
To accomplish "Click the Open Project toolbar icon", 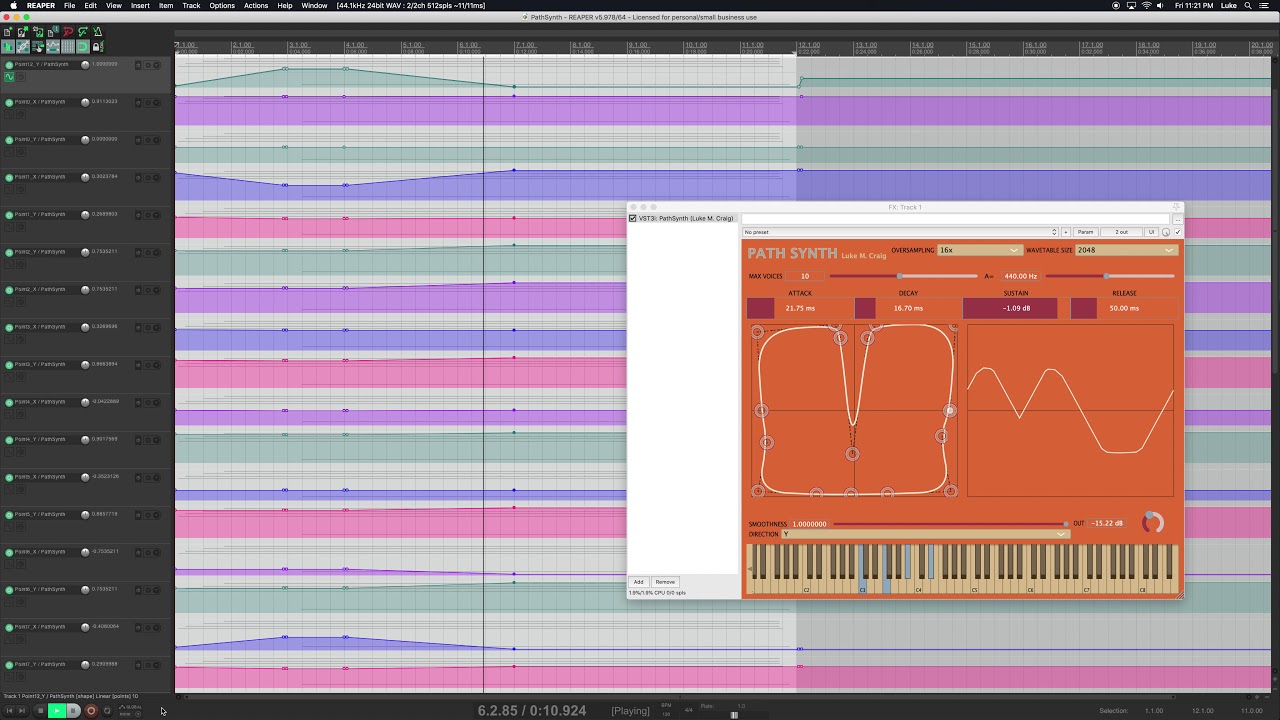I will coord(23,32).
